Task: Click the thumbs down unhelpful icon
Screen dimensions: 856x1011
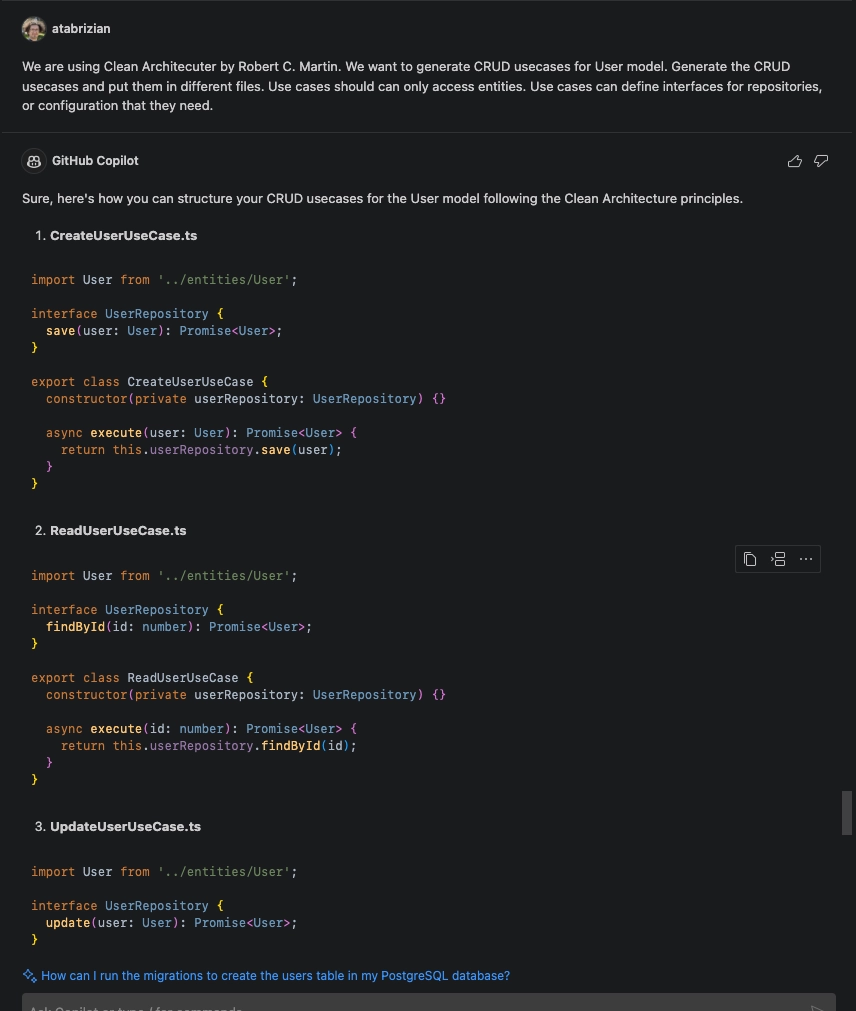Action: [x=821, y=161]
